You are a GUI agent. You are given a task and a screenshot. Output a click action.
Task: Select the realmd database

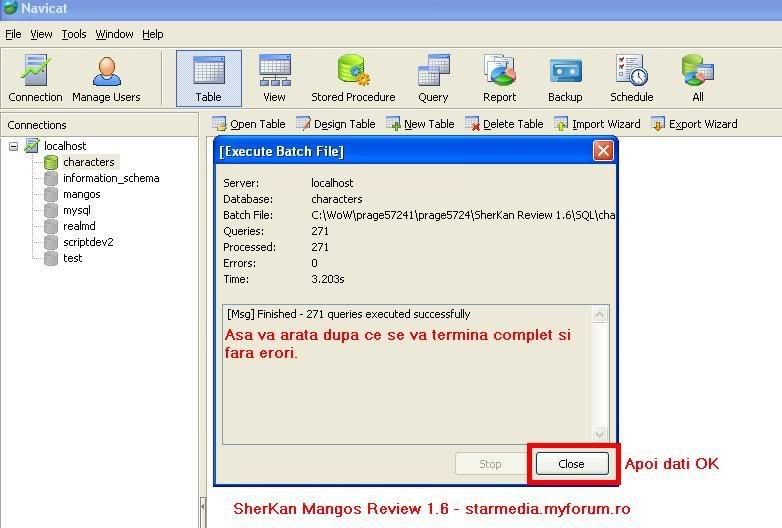pos(79,226)
